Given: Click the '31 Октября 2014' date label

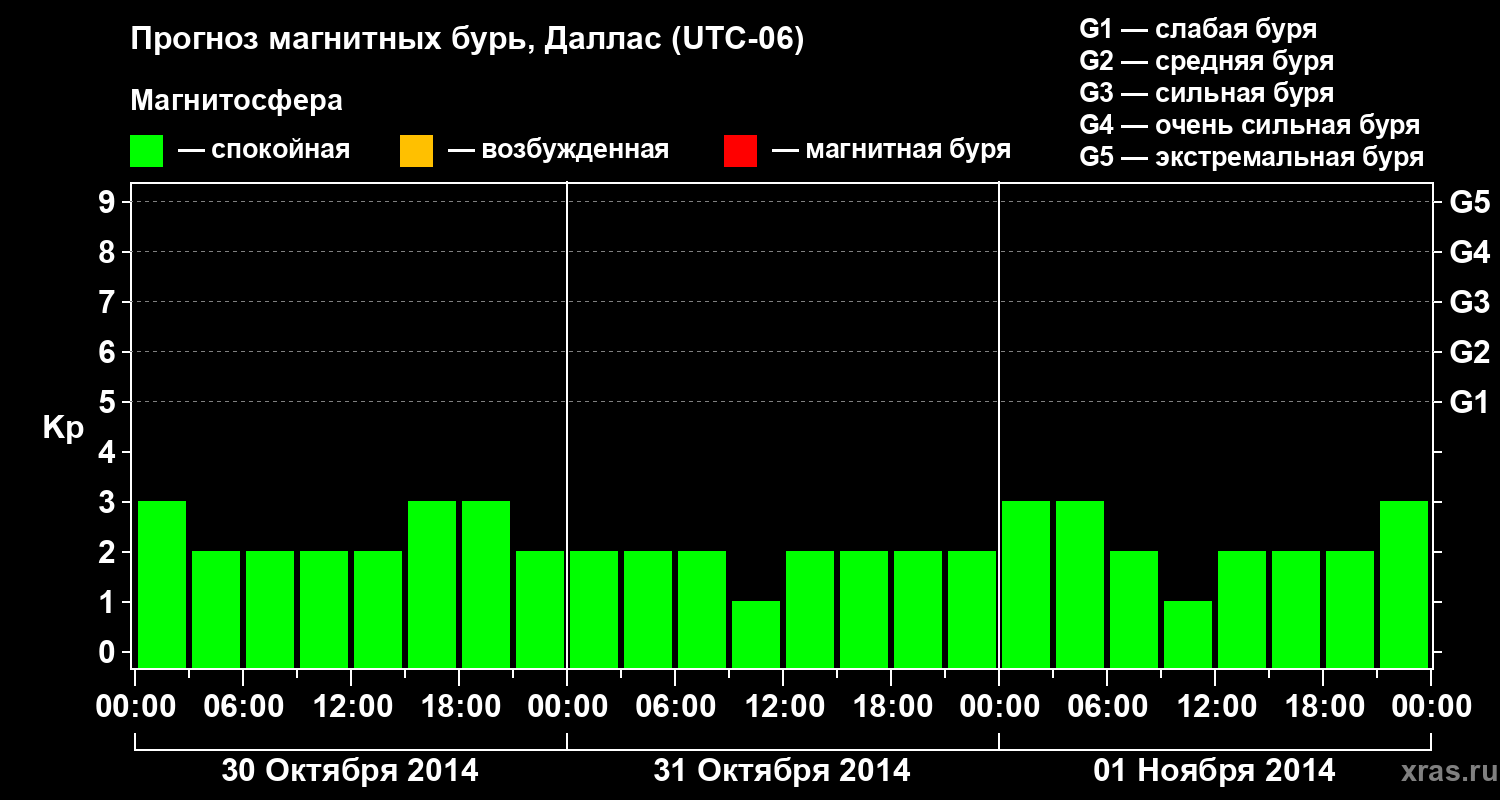Looking at the screenshot, I should [782, 771].
